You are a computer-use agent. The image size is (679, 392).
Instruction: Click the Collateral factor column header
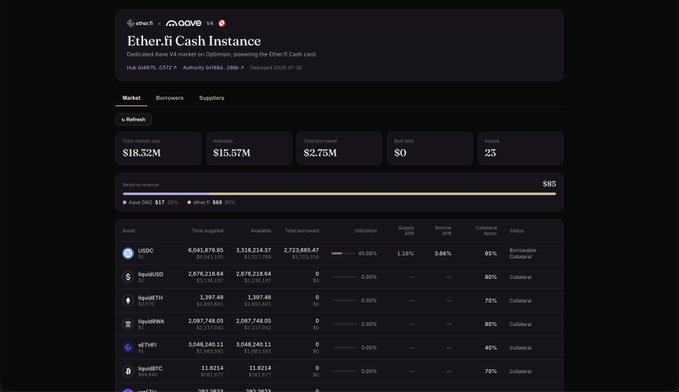[486, 230]
